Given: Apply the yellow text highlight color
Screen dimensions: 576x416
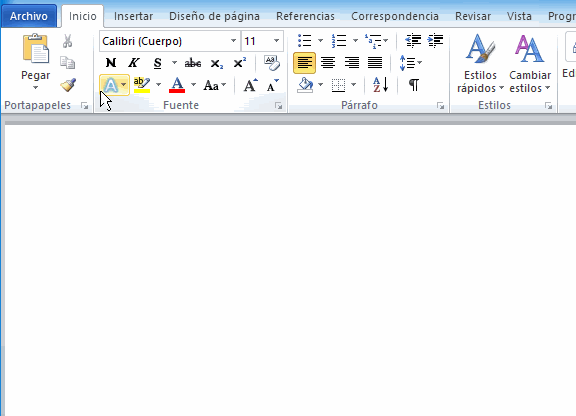Looking at the screenshot, I should tap(142, 85).
